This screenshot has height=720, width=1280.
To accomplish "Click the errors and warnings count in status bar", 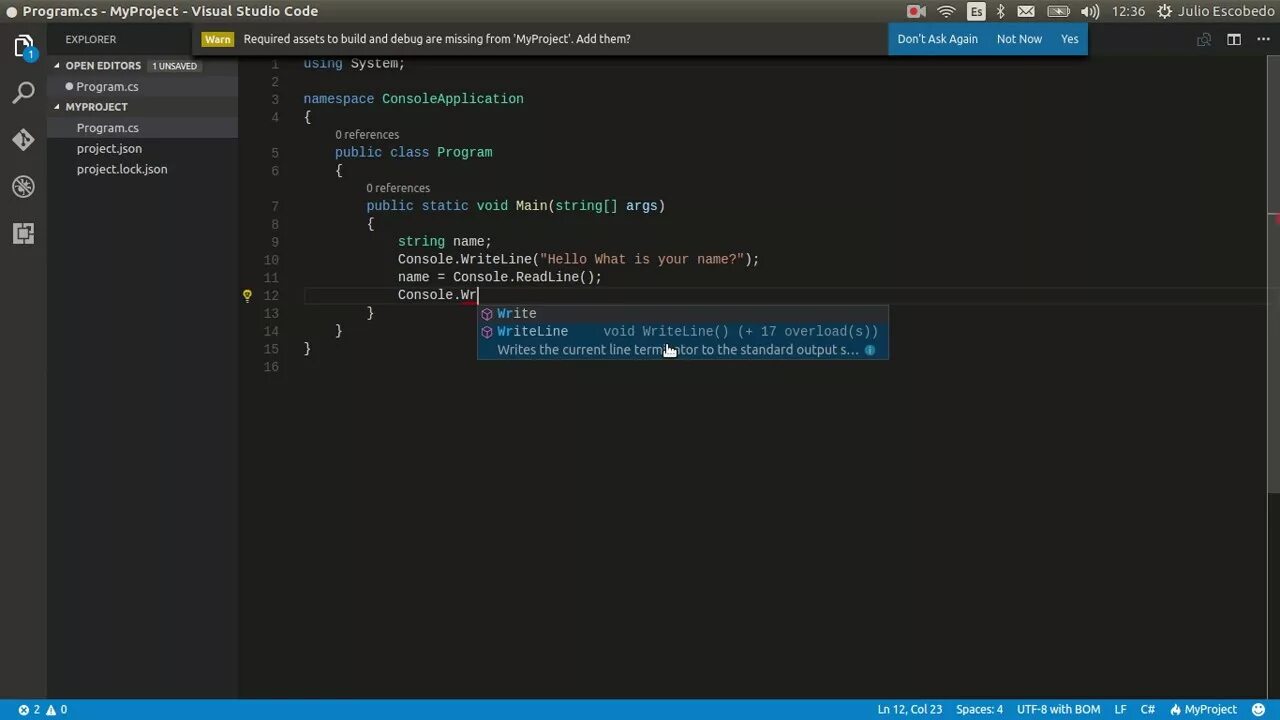I will point(42,709).
